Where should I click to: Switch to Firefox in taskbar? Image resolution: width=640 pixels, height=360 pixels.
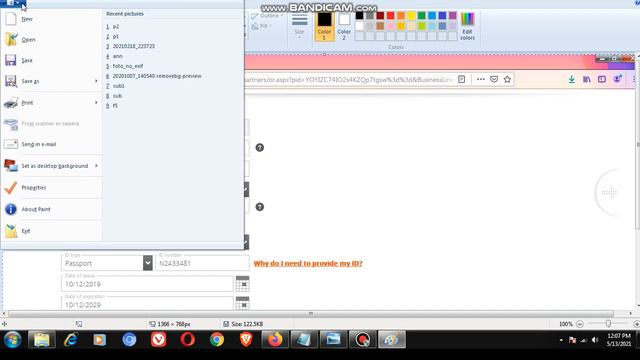(275, 340)
